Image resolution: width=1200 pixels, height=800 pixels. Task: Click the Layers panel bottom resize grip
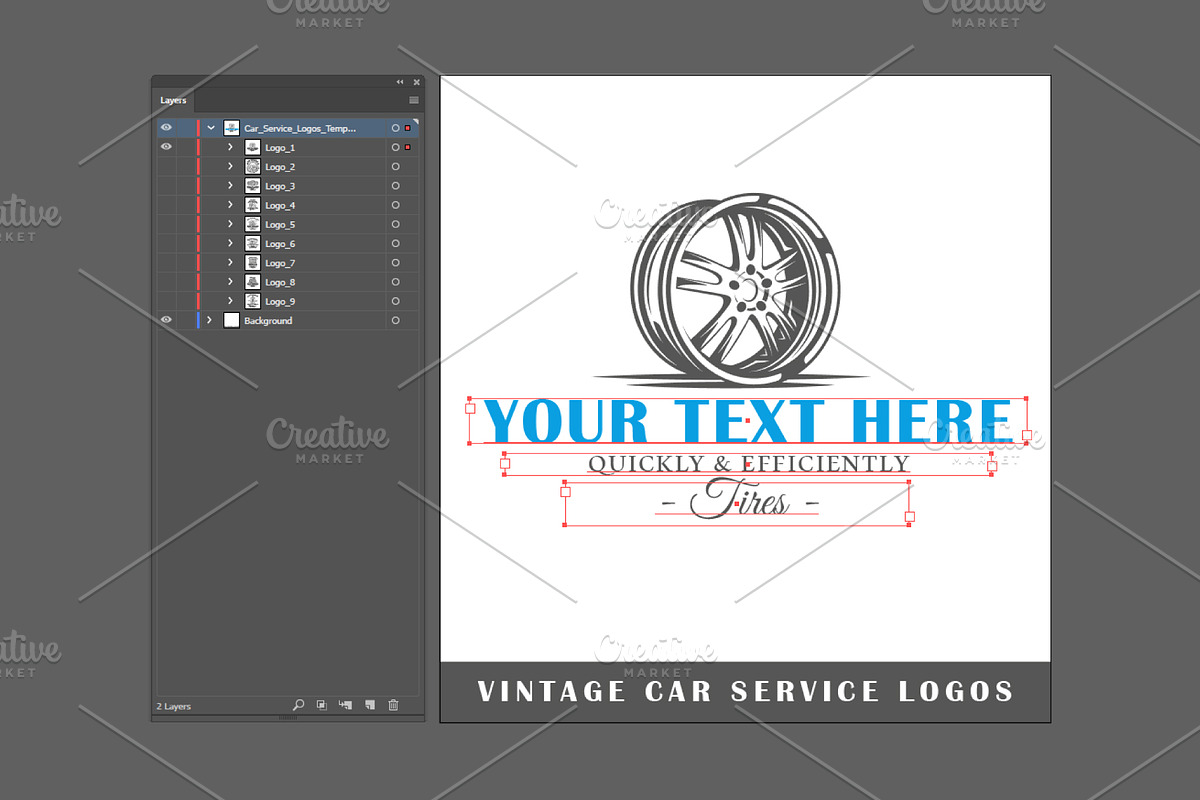coord(288,718)
